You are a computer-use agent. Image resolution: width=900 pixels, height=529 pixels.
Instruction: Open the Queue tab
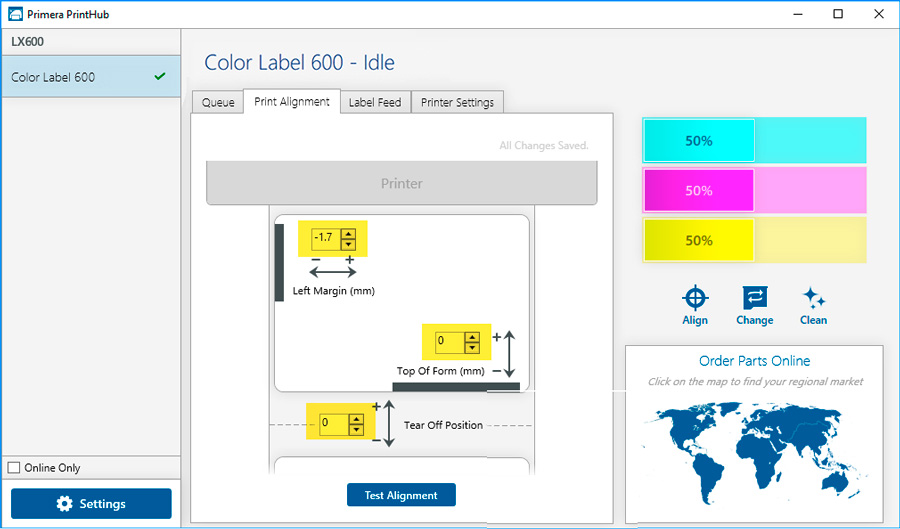[x=218, y=102]
